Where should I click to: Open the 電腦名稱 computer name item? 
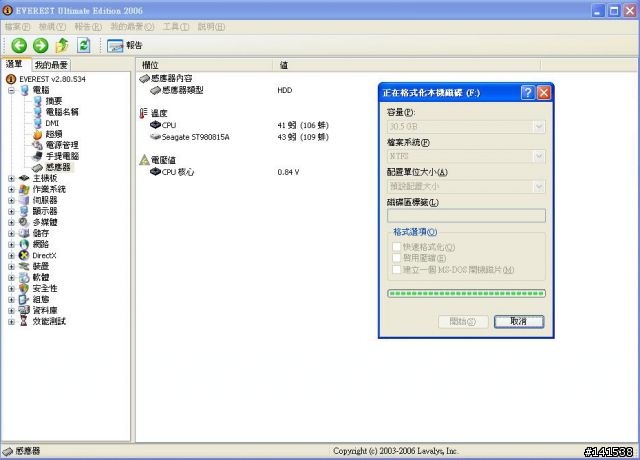coord(62,112)
